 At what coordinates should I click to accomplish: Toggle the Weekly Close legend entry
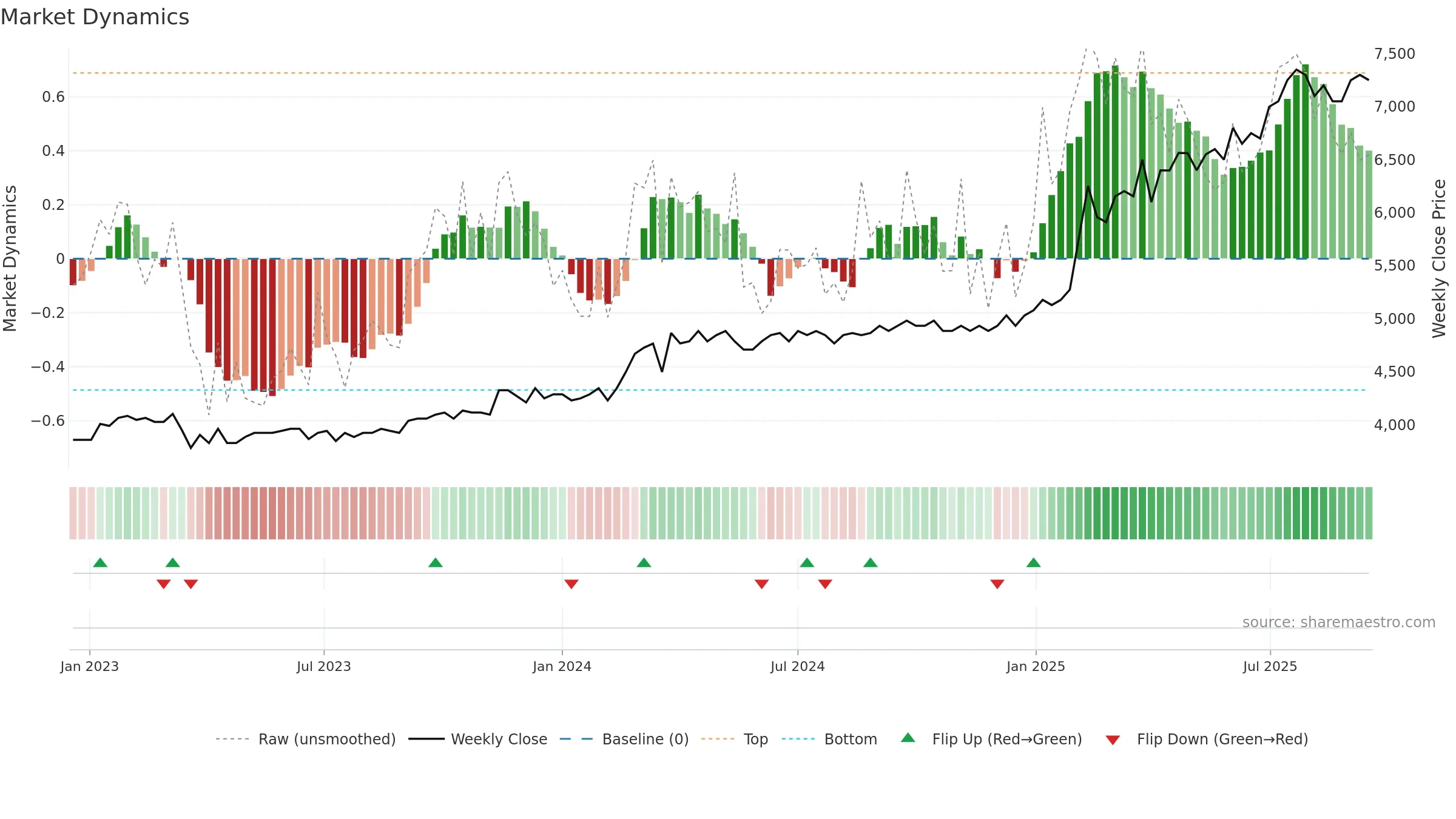click(x=477, y=739)
